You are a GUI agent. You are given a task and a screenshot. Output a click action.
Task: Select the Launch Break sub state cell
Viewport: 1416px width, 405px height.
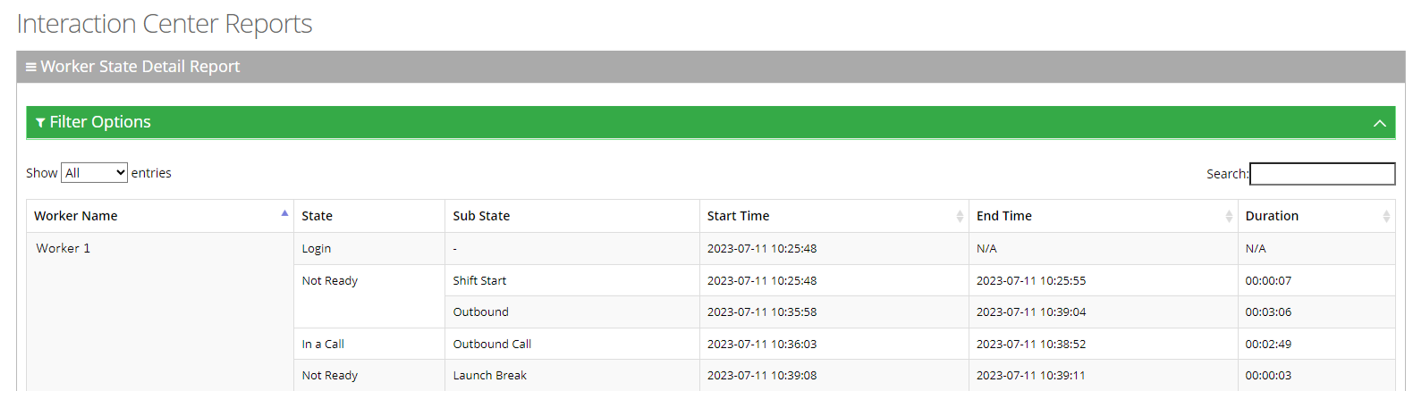click(x=489, y=376)
